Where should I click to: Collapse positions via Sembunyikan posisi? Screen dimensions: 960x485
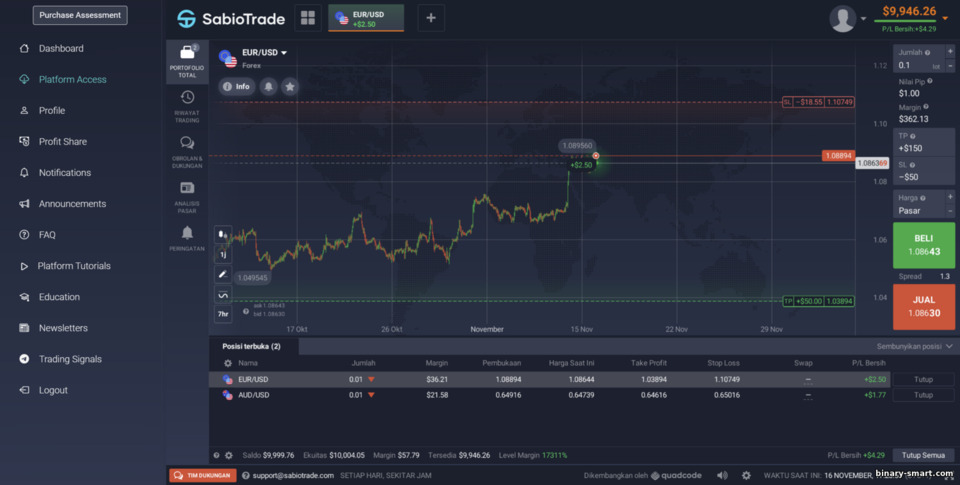(914, 346)
